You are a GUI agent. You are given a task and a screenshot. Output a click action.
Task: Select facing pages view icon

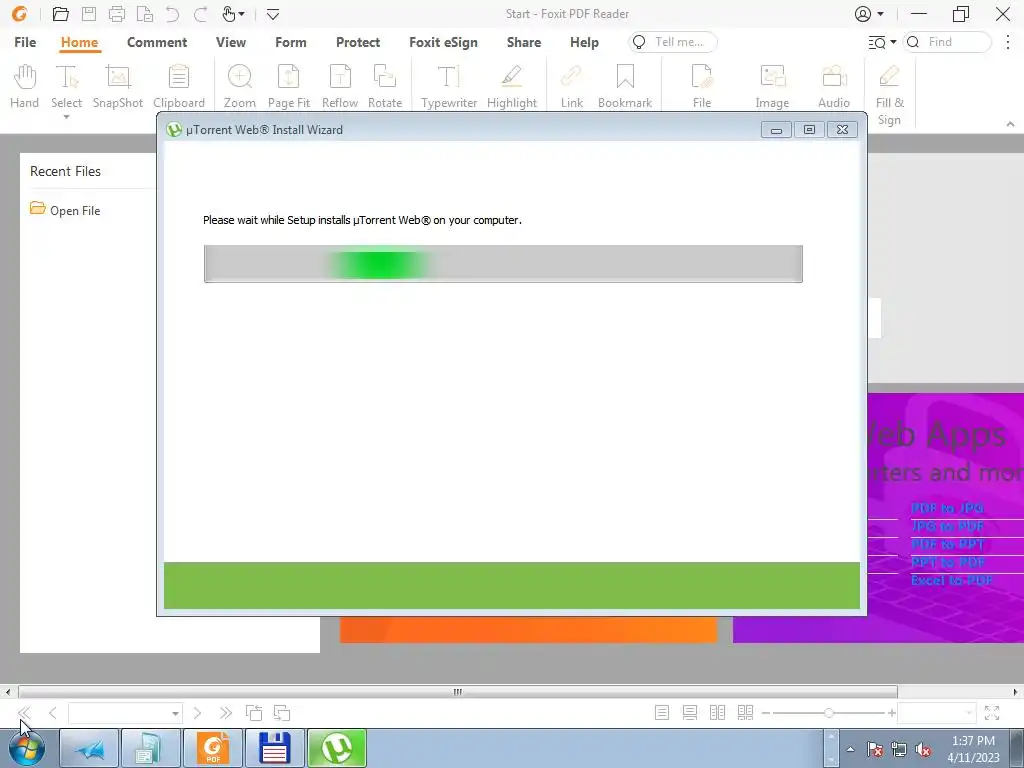coord(717,712)
